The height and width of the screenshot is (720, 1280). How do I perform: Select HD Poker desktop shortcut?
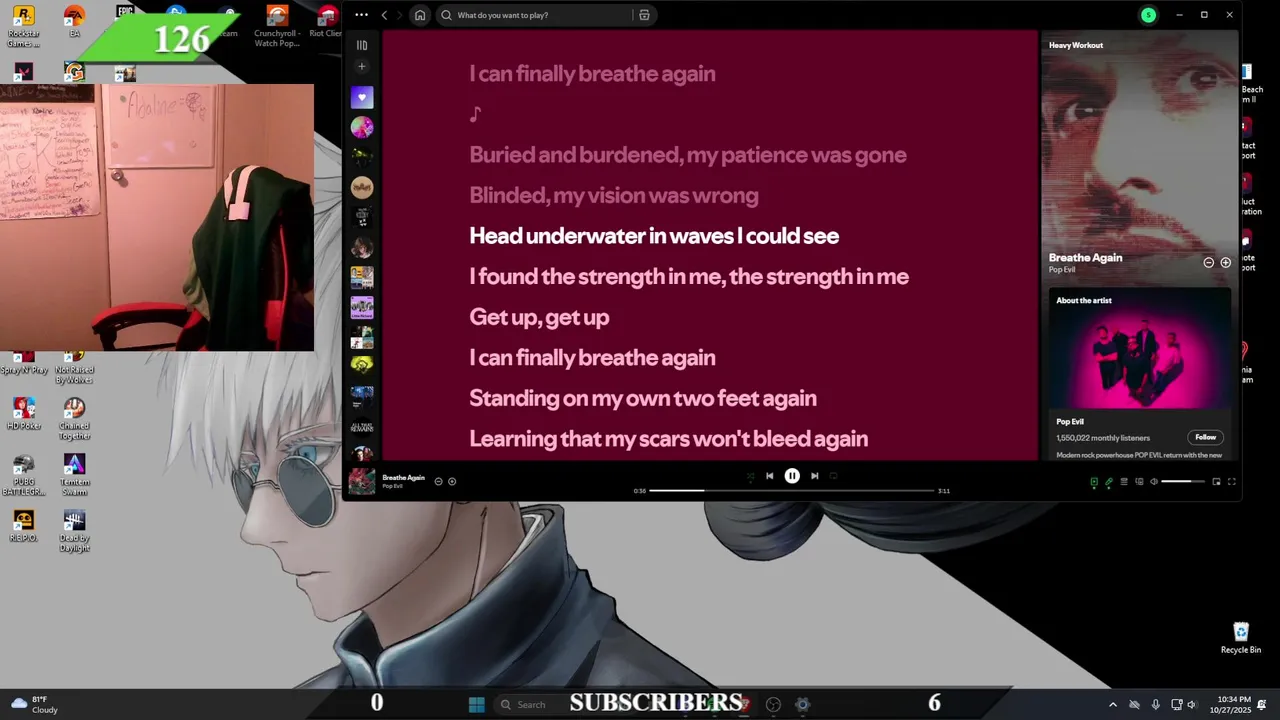coord(23,414)
